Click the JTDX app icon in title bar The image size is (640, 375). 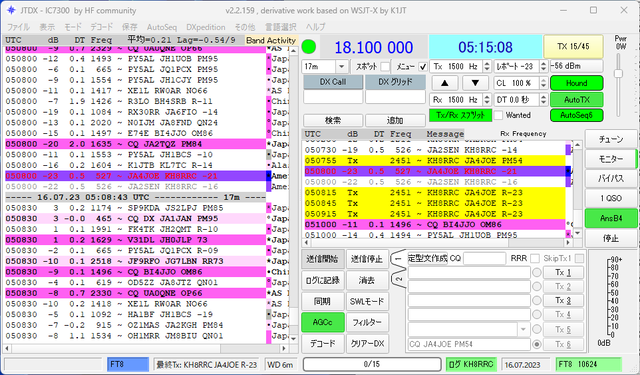click(x=11, y=10)
